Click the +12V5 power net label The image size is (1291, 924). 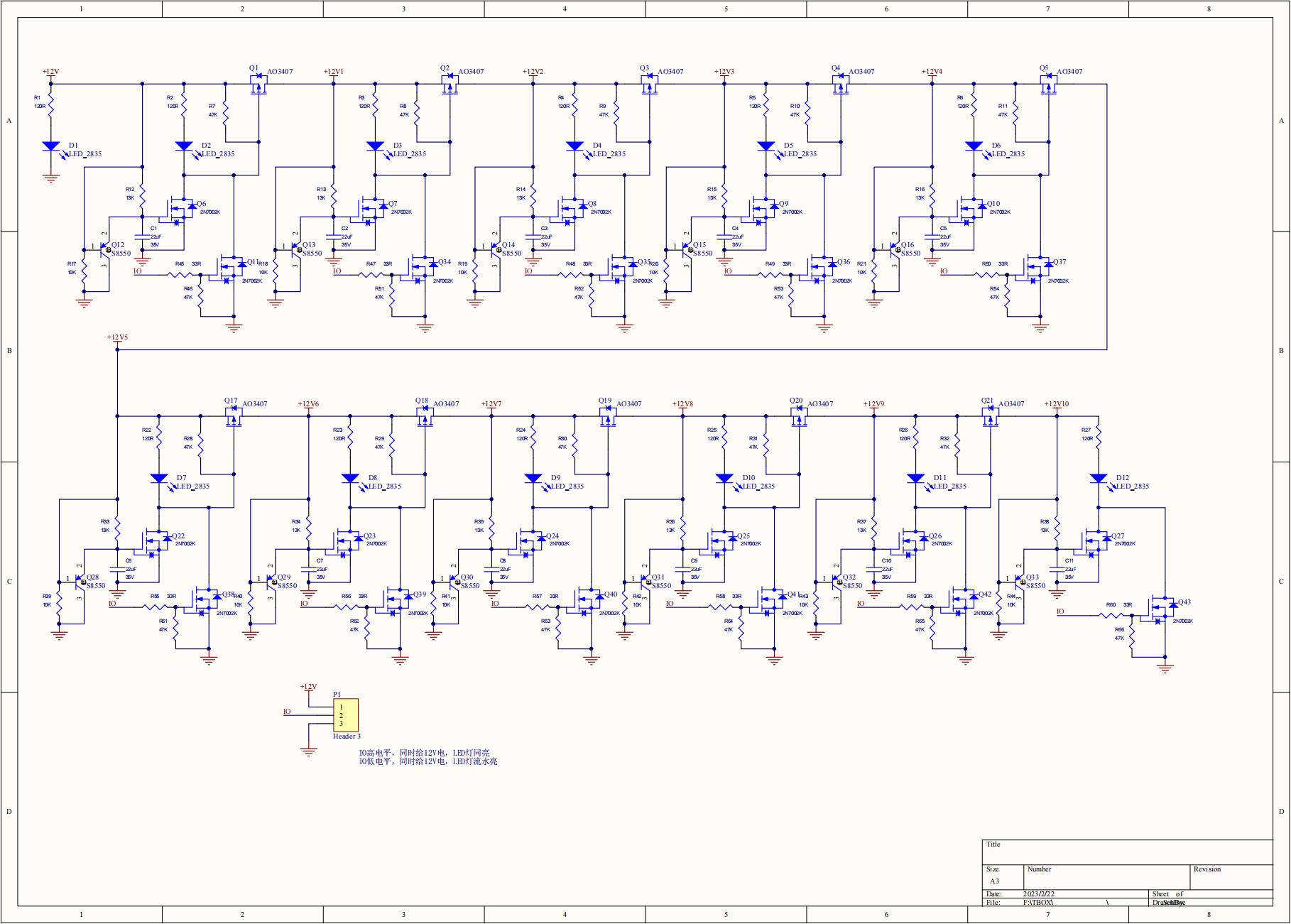click(117, 337)
